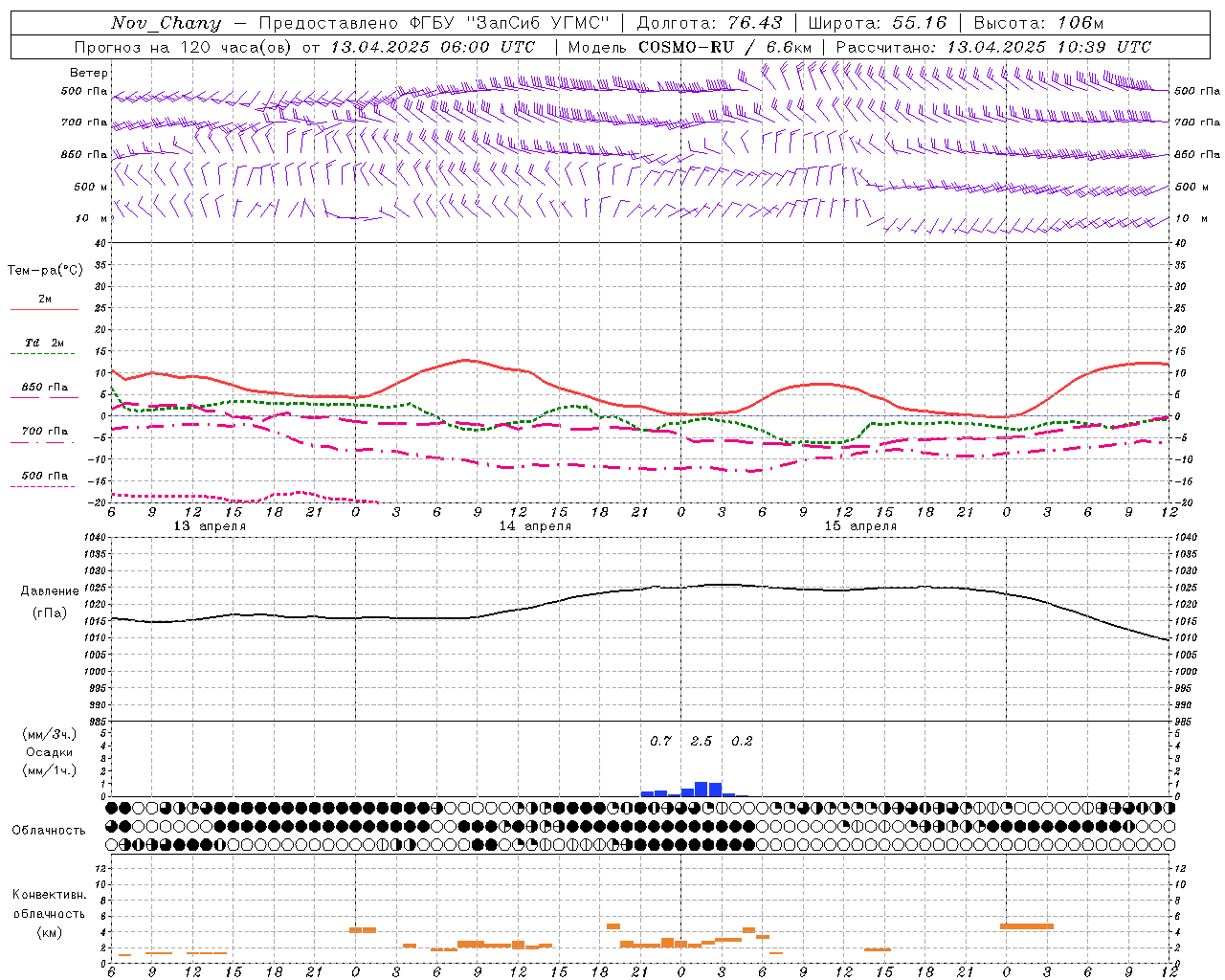Click the latitude value "Широта: 55.16"
The width and height of the screenshot is (1225, 980).
(878, 23)
